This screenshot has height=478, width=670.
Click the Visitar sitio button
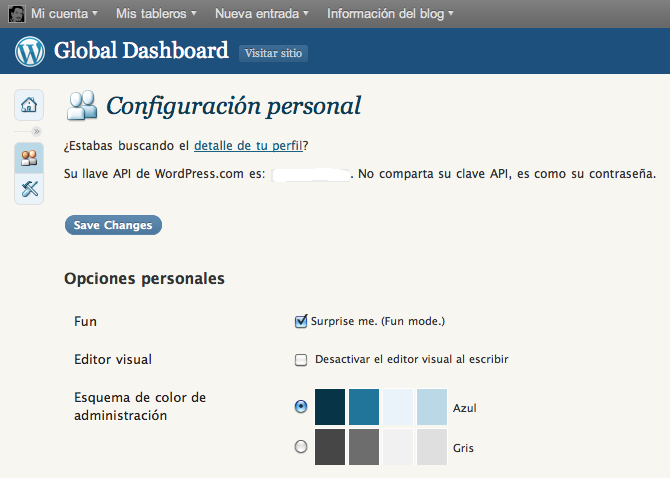click(x=273, y=53)
